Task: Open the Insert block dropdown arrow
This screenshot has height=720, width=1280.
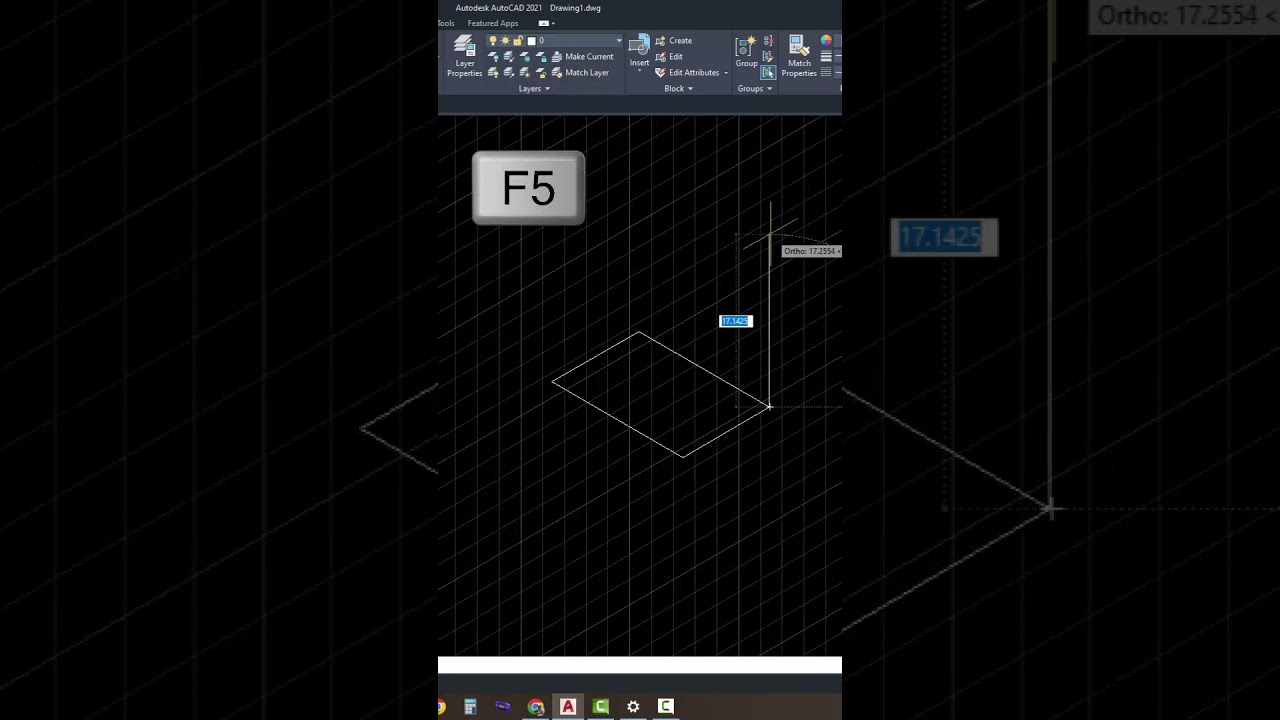Action: [639, 71]
